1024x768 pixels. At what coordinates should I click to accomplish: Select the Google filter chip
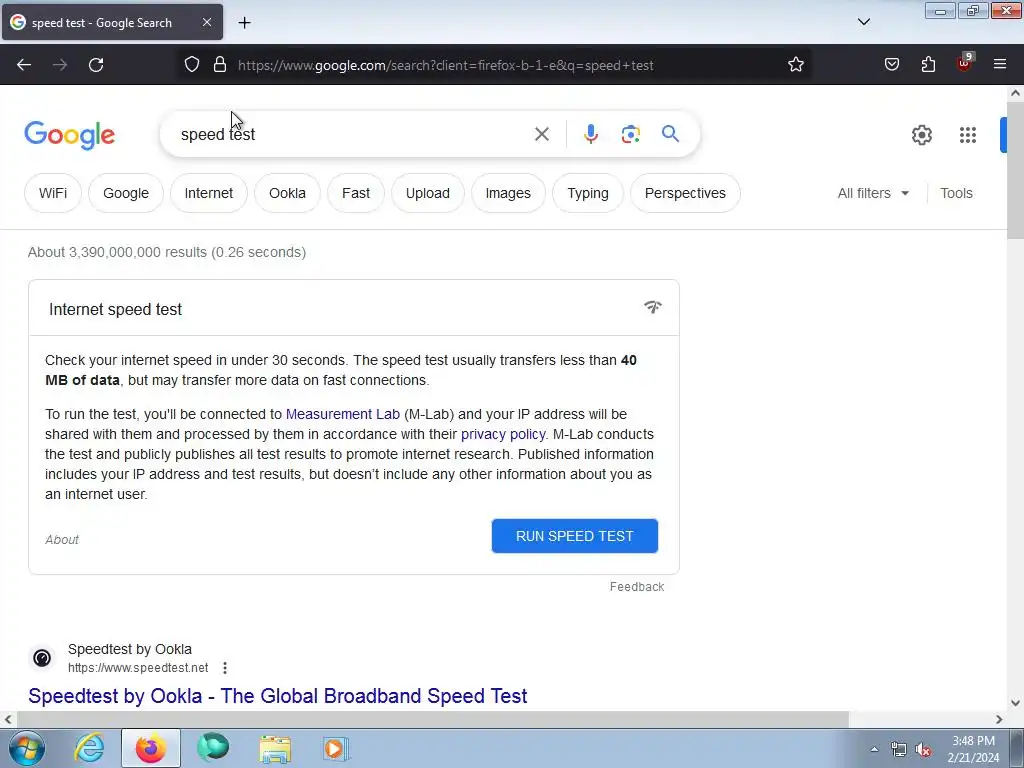[x=126, y=193]
